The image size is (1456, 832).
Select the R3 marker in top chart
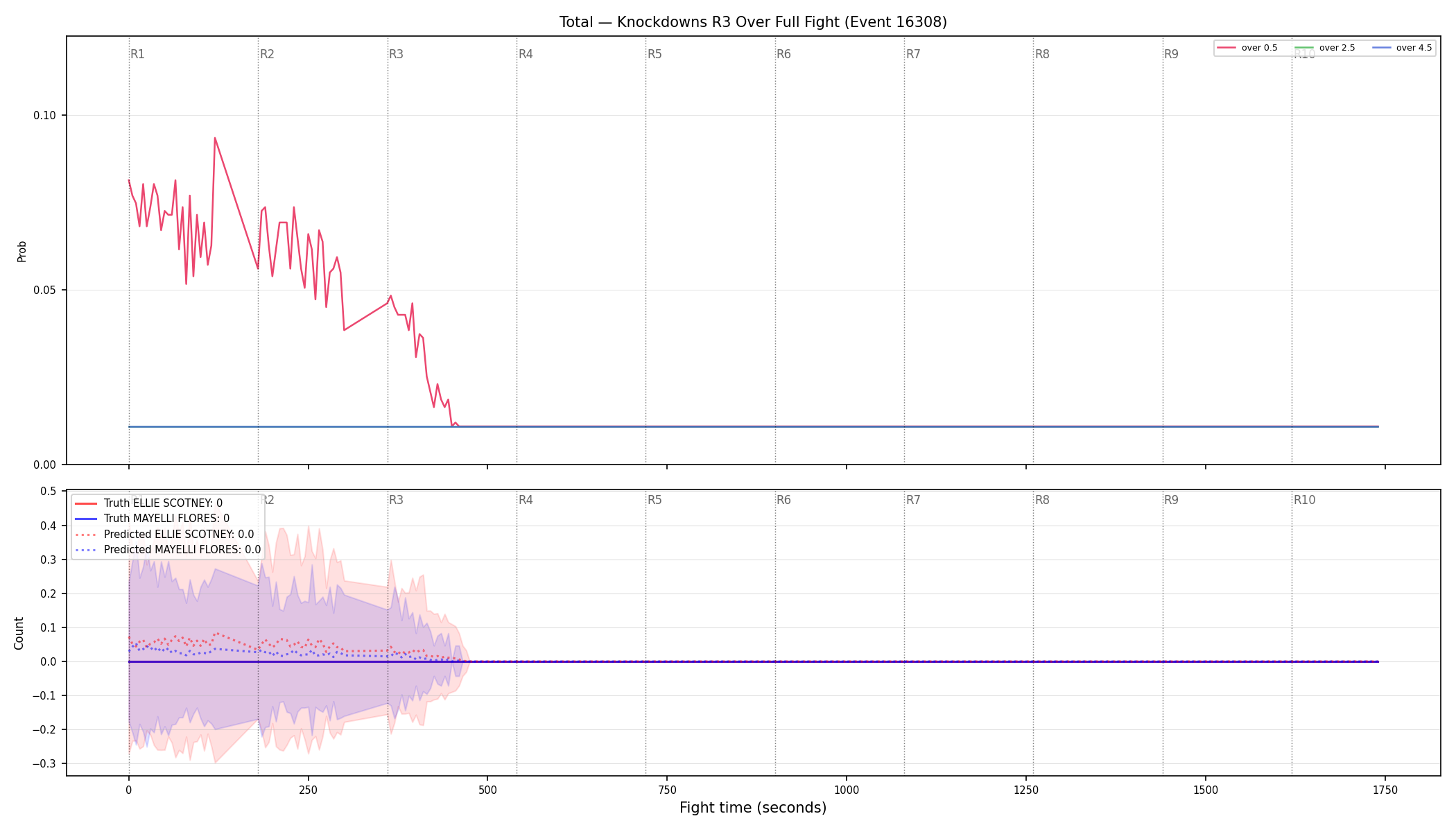tap(396, 54)
